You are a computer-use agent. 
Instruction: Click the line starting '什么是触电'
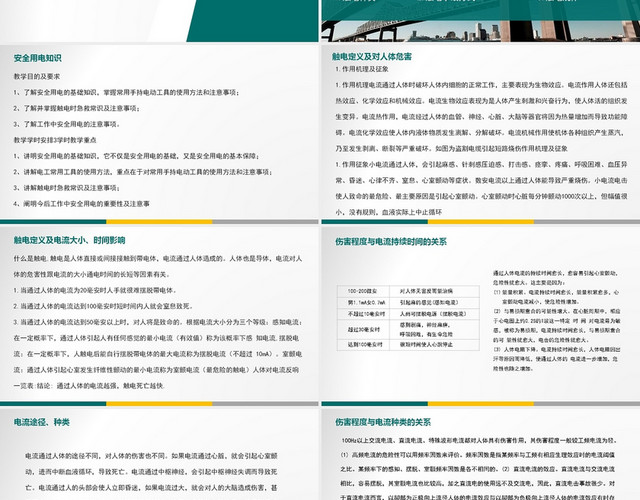[158, 258]
